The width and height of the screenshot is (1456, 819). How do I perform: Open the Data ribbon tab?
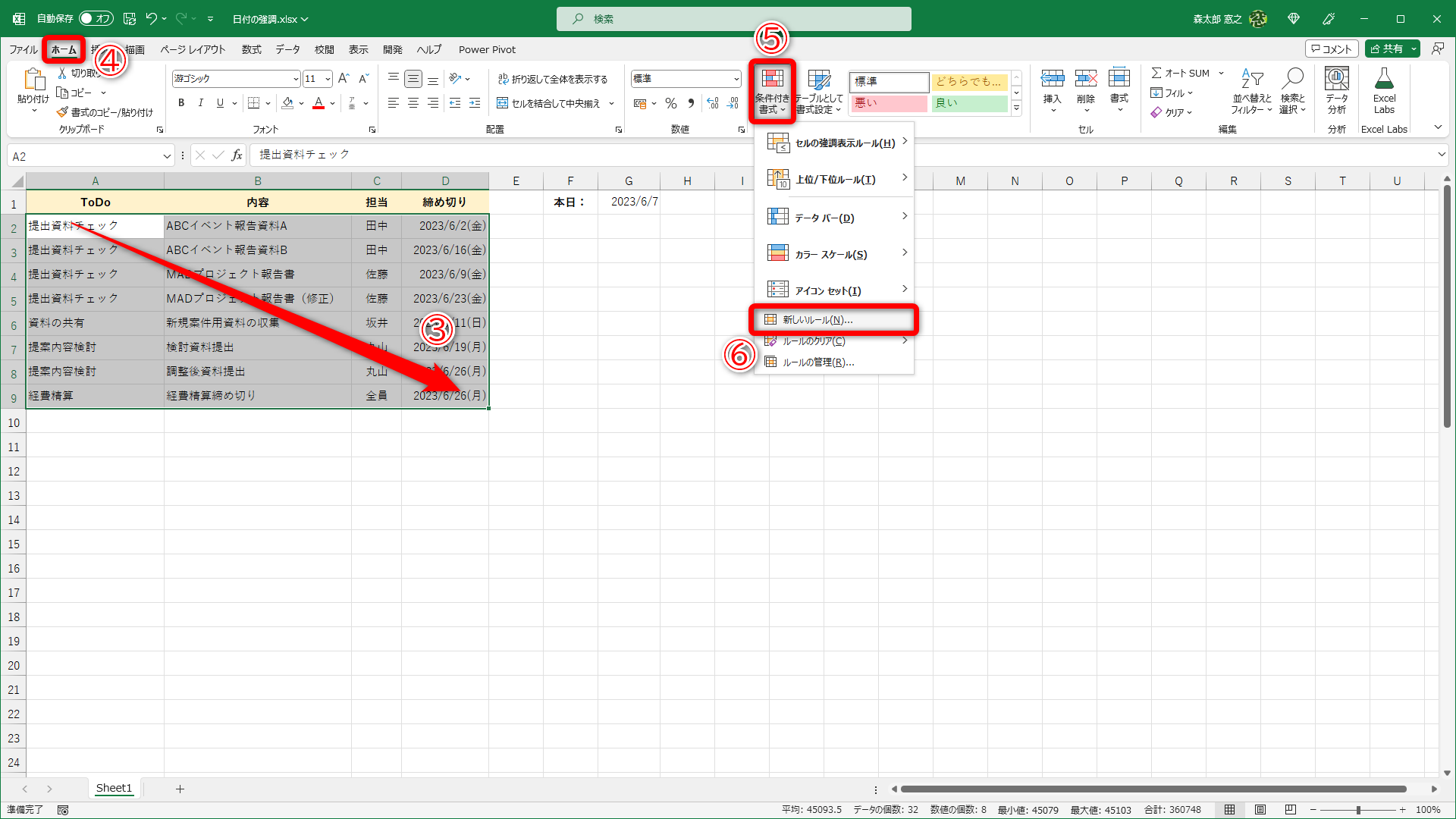point(287,49)
